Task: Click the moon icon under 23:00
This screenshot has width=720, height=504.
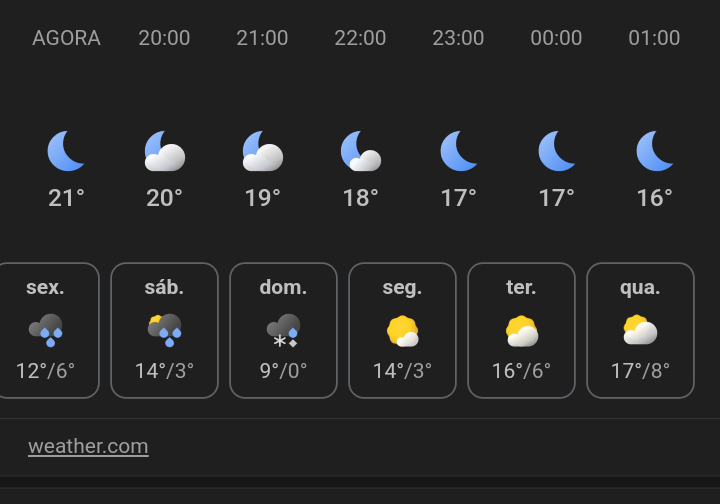Action: click(x=459, y=151)
